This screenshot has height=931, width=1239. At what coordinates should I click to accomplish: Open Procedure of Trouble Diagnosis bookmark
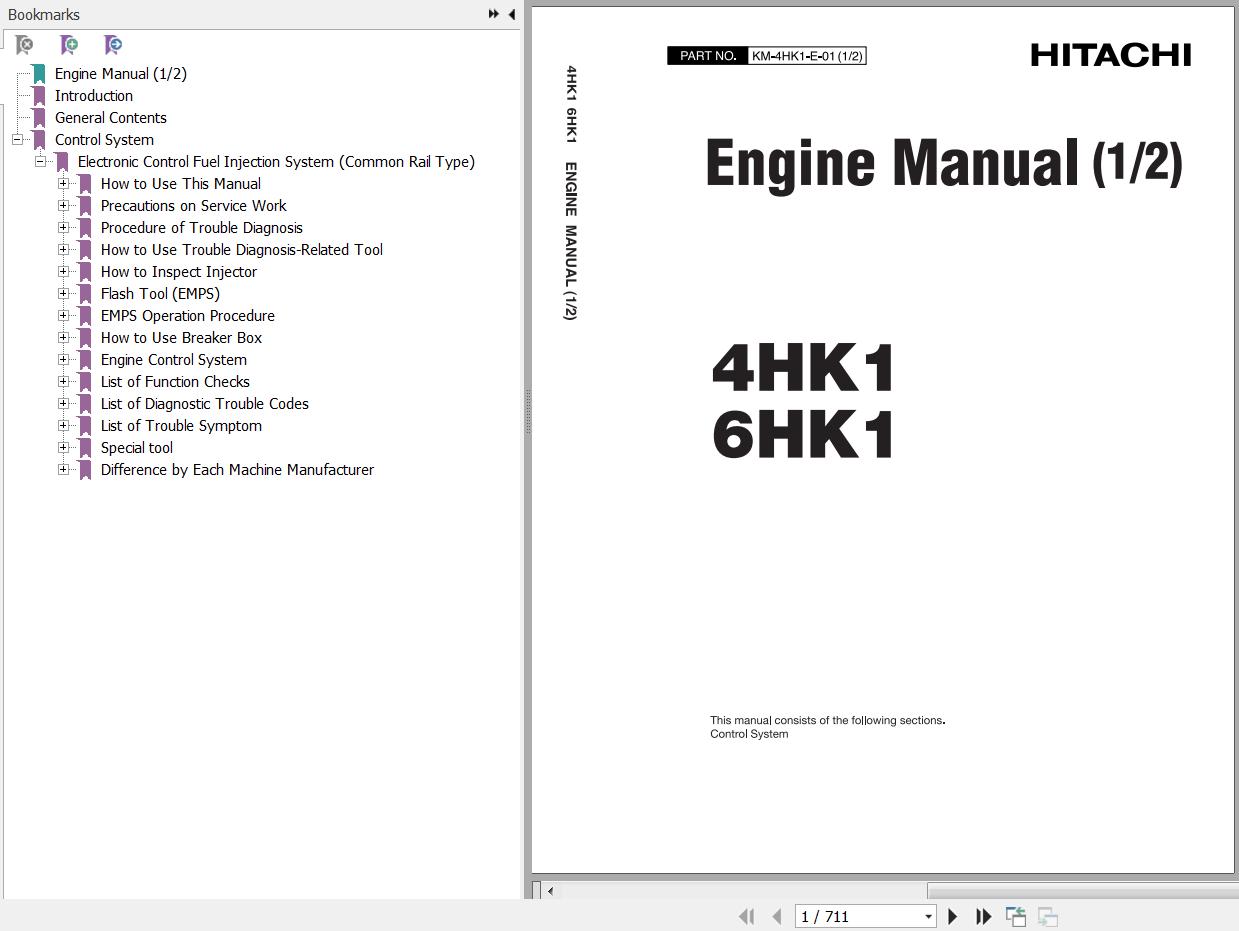(202, 228)
